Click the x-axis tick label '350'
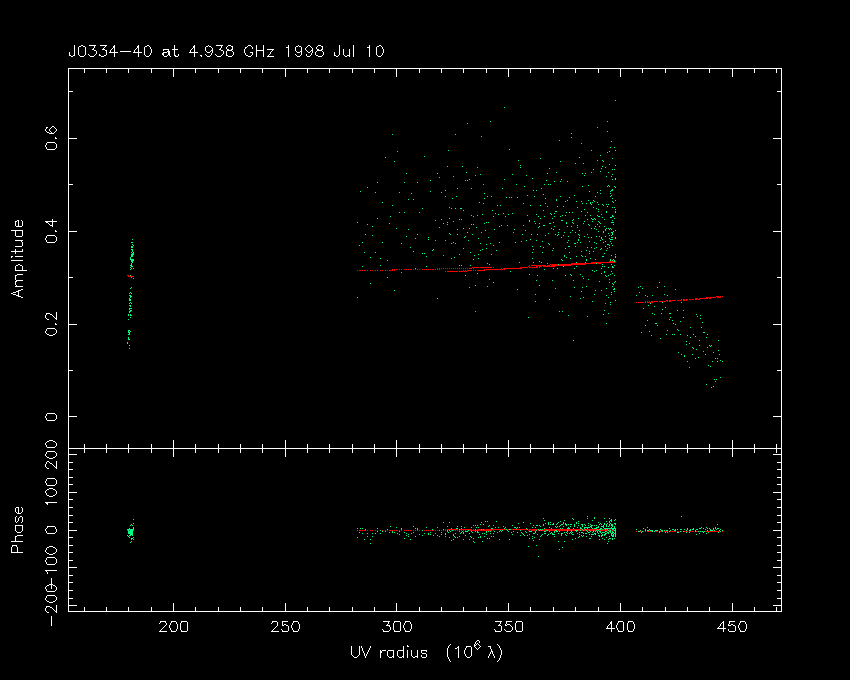 (508, 627)
